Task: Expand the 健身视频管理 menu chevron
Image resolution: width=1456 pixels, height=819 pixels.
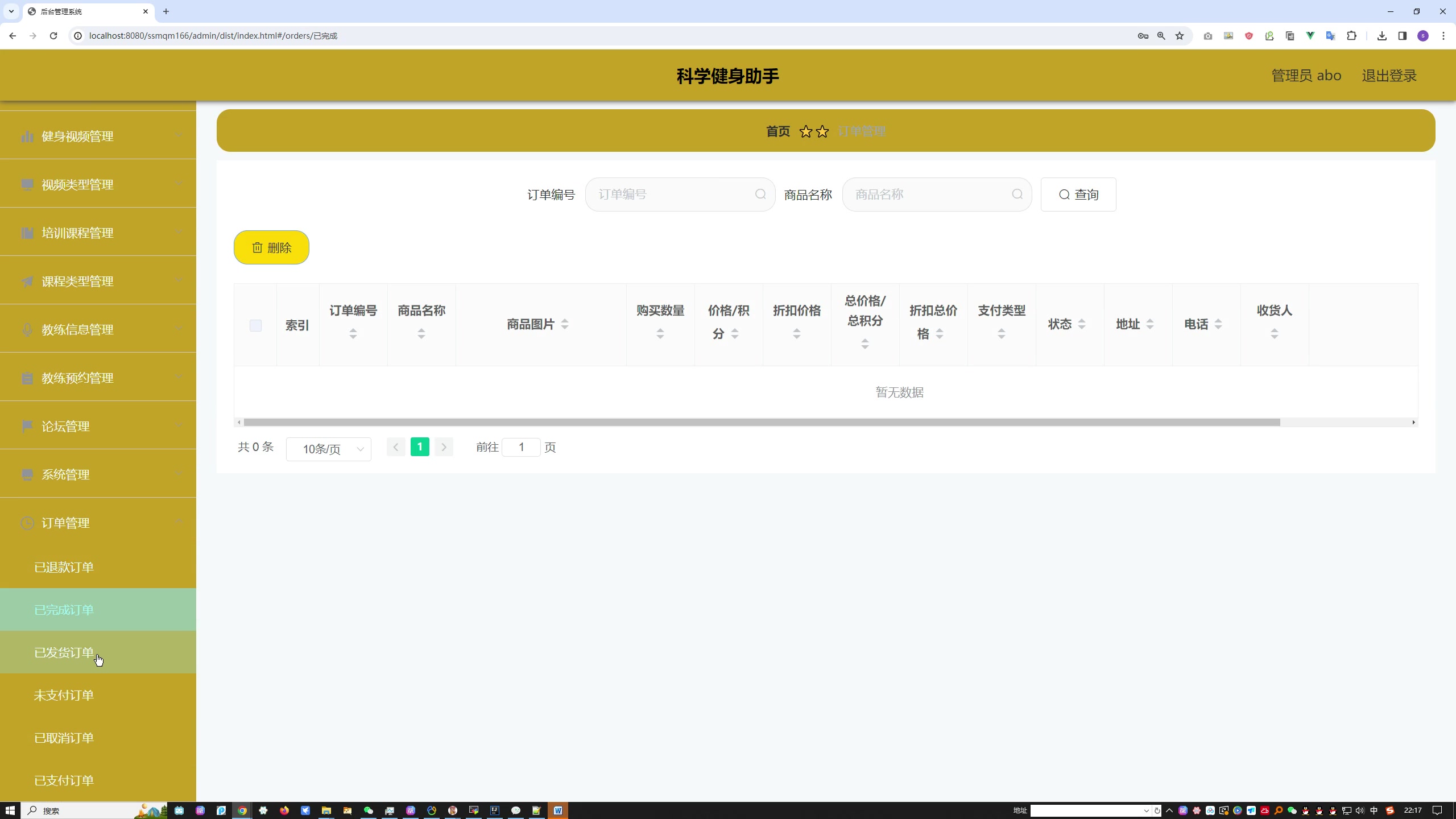Action: 179,135
